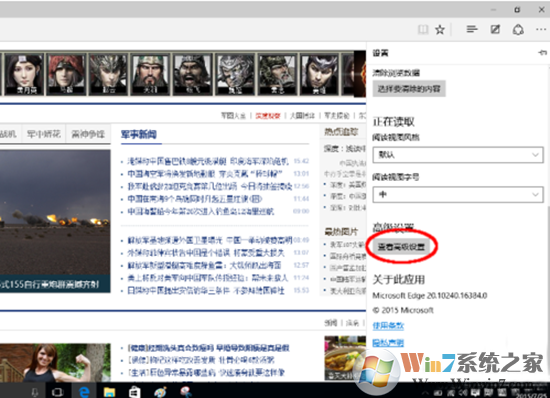Click the artillery firing photo
The height and width of the screenshot is (398, 550).
tap(55, 221)
